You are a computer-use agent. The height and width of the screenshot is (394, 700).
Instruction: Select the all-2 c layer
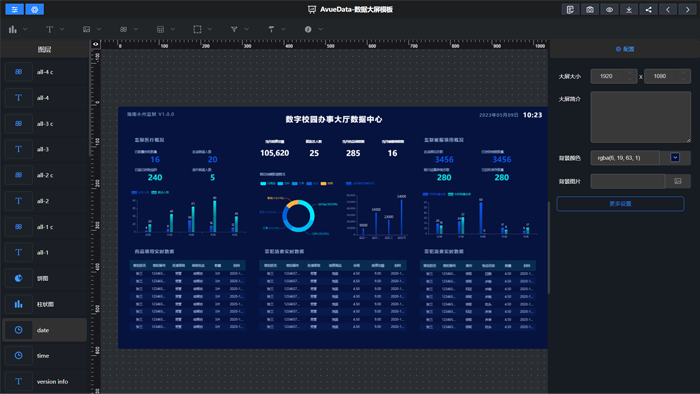(45, 175)
